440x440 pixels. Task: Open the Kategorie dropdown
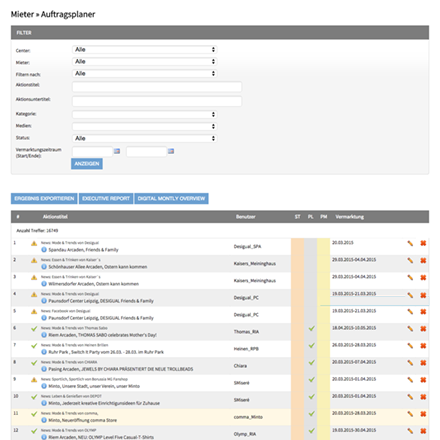pyautogui.click(x=145, y=114)
